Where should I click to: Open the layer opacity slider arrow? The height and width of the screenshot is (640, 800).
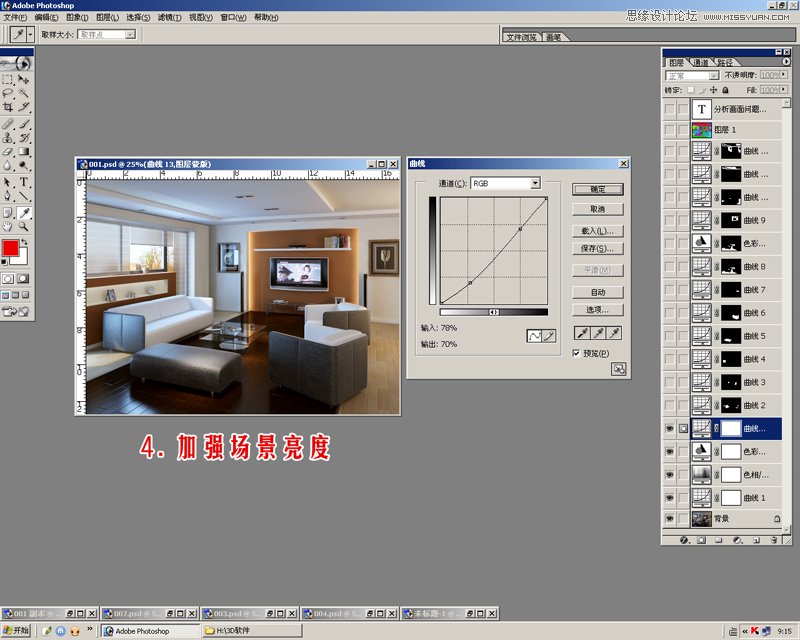784,75
